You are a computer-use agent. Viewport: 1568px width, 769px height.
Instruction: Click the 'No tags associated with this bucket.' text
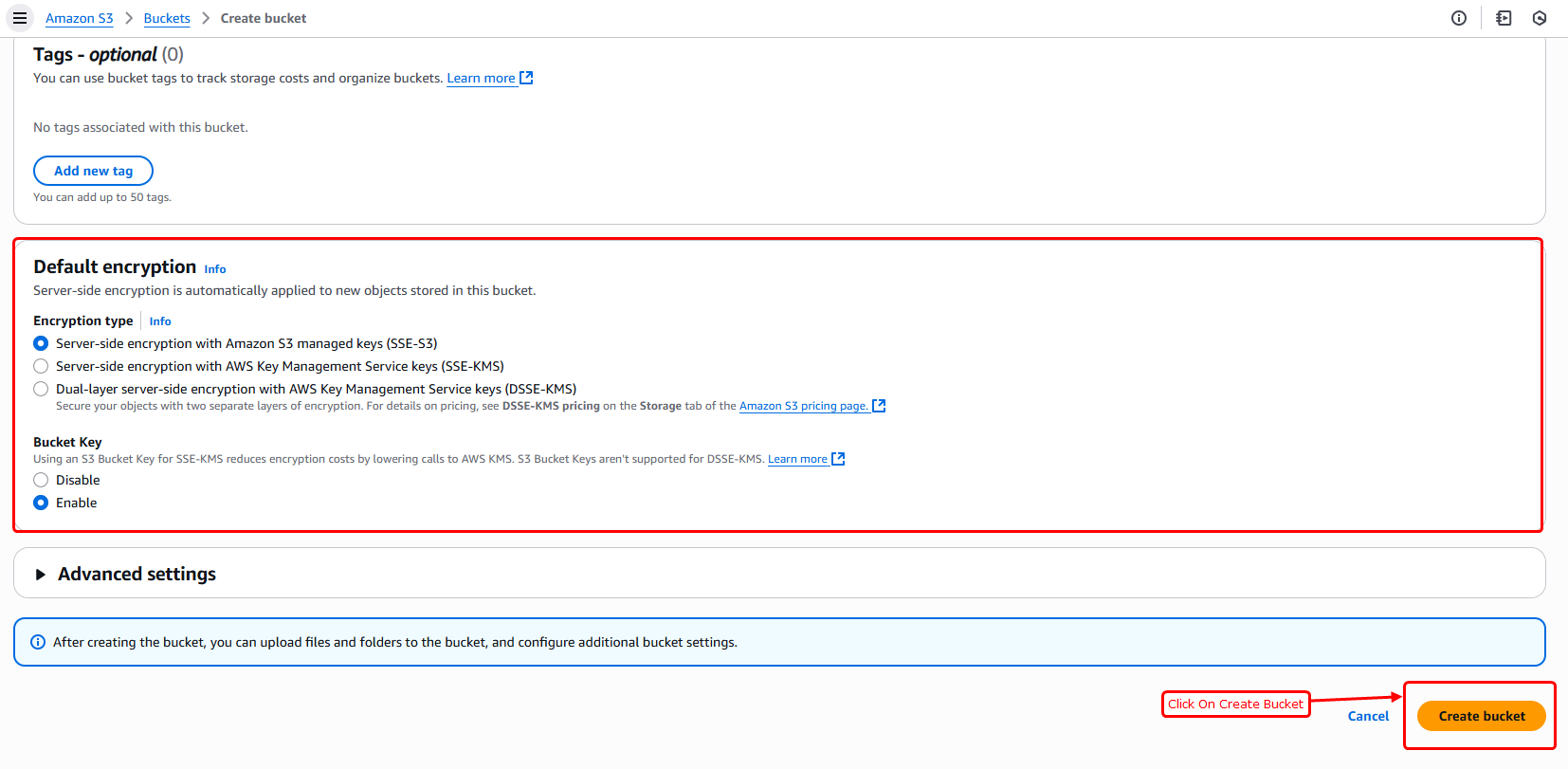140,127
